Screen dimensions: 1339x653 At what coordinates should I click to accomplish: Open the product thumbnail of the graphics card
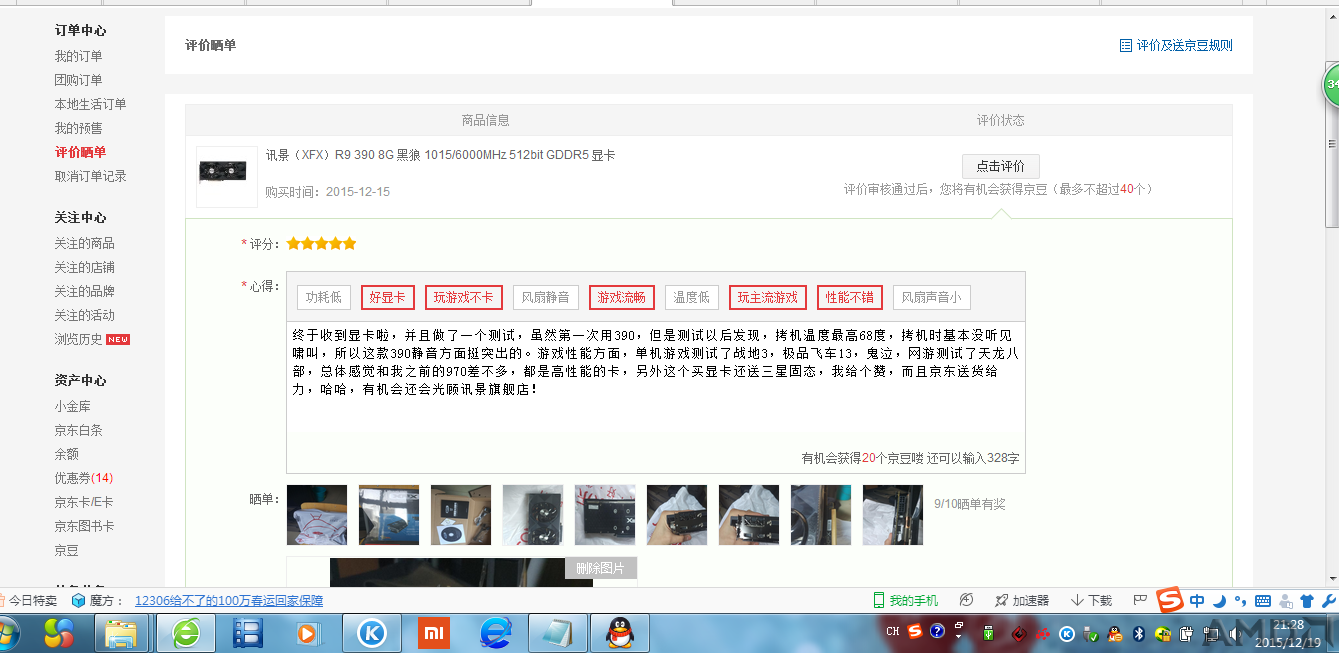pos(227,177)
